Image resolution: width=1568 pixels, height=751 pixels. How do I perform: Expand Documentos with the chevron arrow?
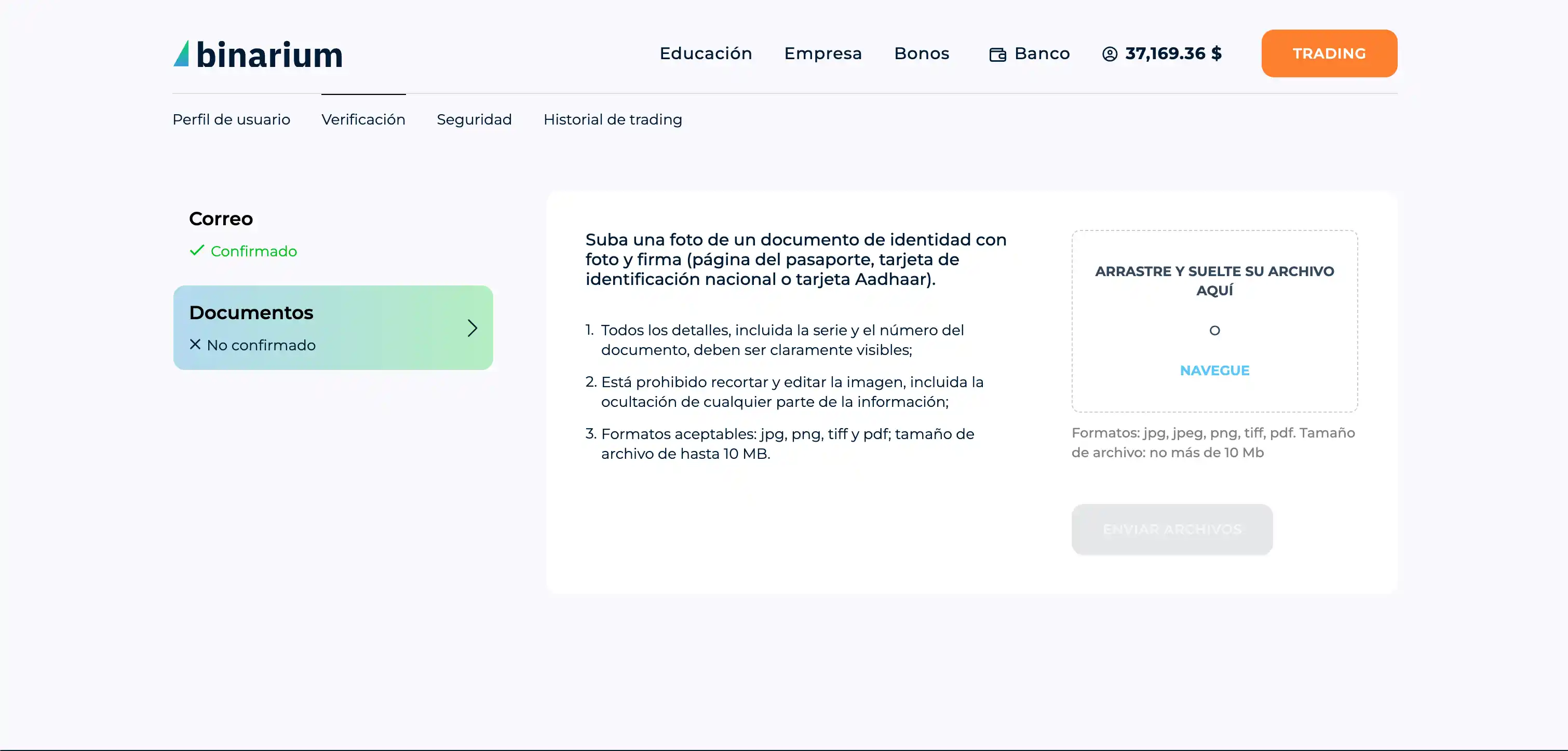(x=472, y=328)
